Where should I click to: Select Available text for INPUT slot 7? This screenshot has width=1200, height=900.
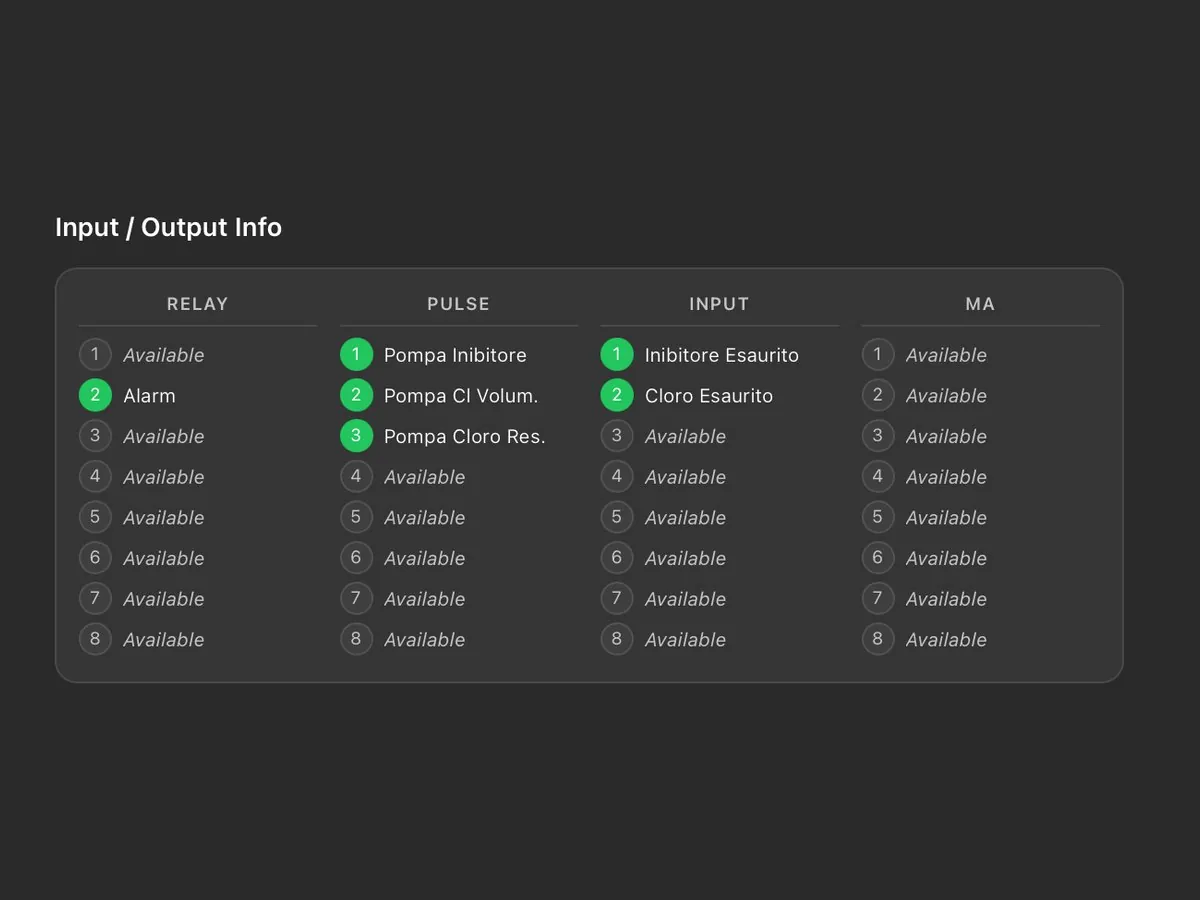(685, 600)
